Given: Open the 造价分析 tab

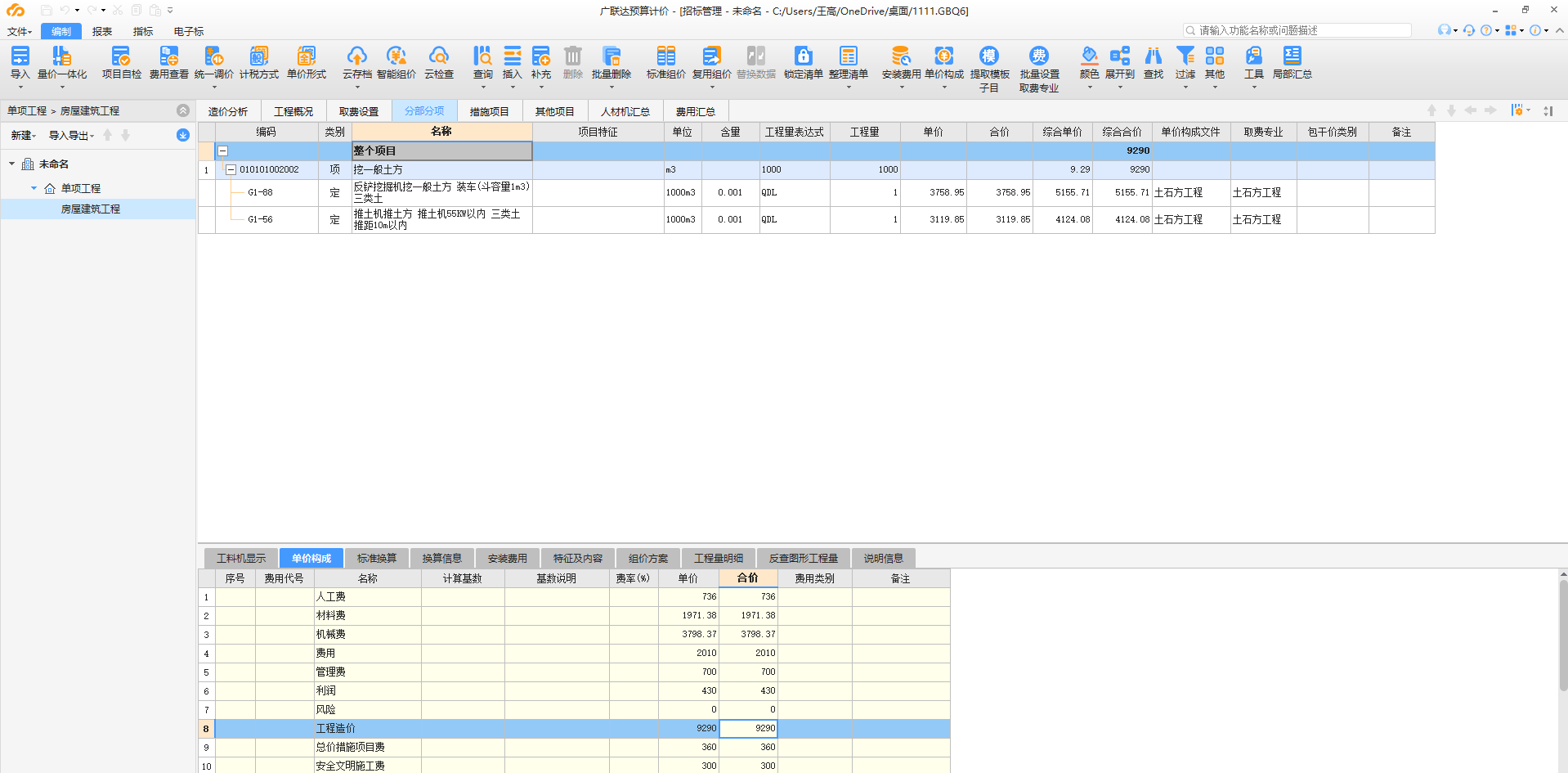Looking at the screenshot, I should [x=228, y=111].
